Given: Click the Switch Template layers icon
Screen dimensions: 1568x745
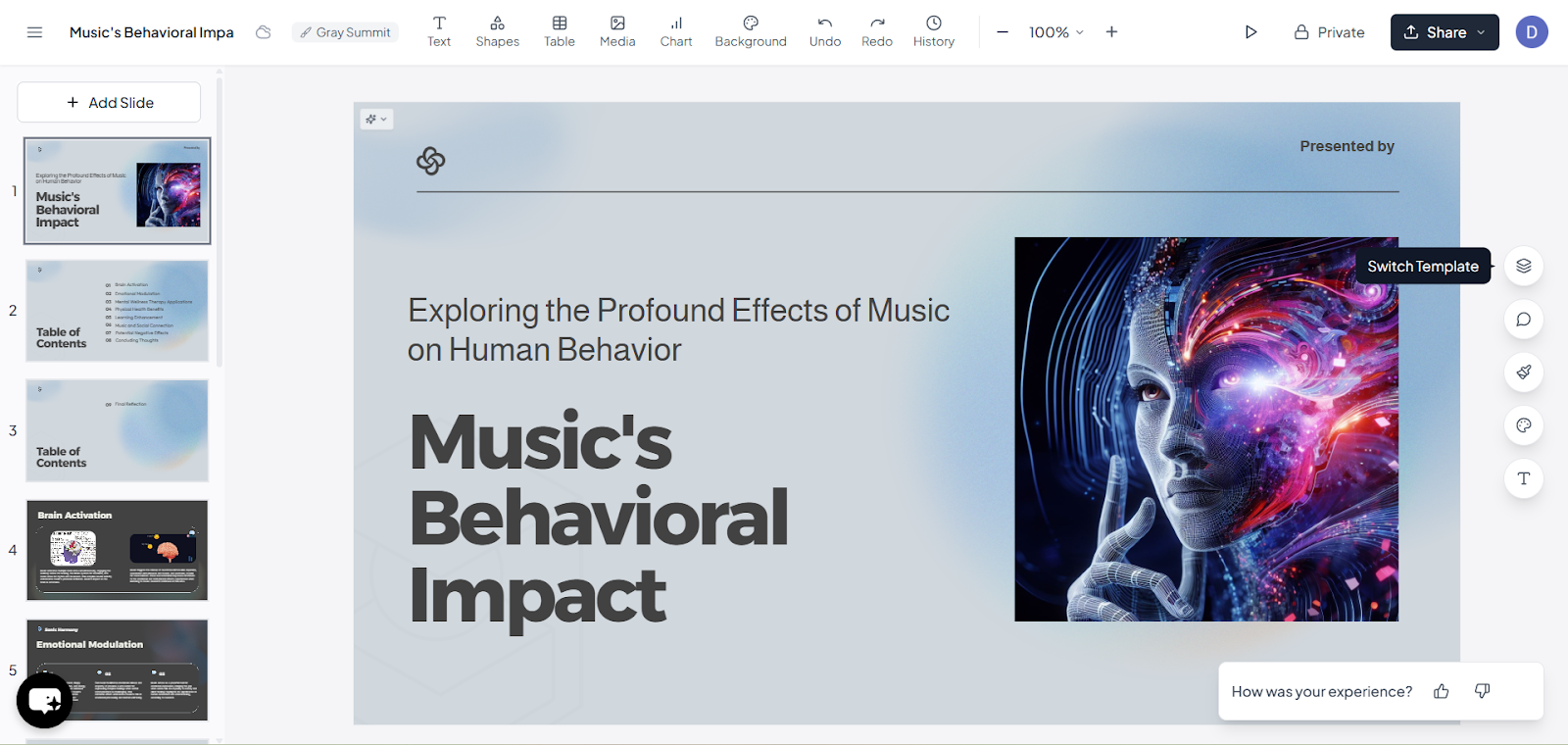Looking at the screenshot, I should pos(1524,267).
